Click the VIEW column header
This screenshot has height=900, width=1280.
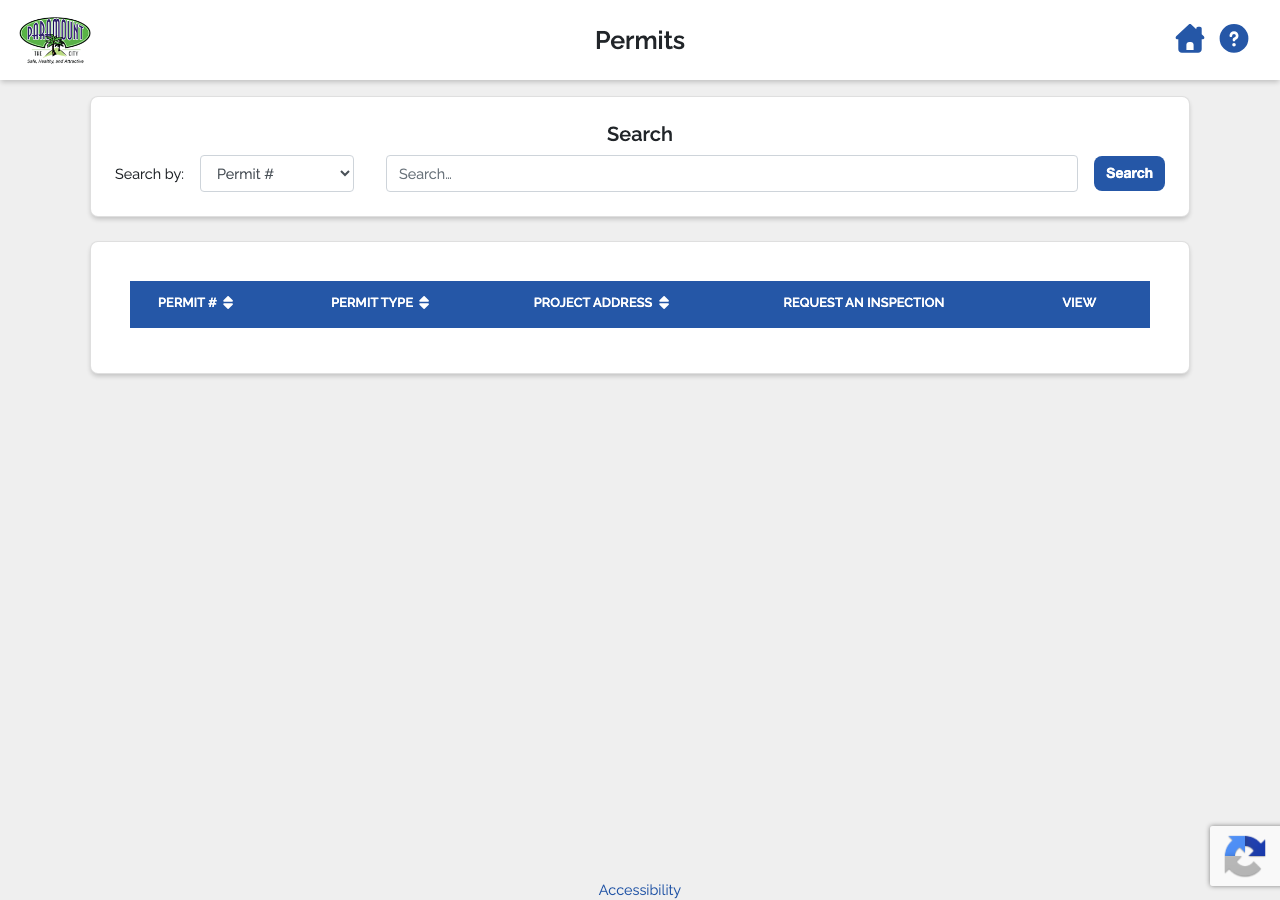pyautogui.click(x=1079, y=303)
